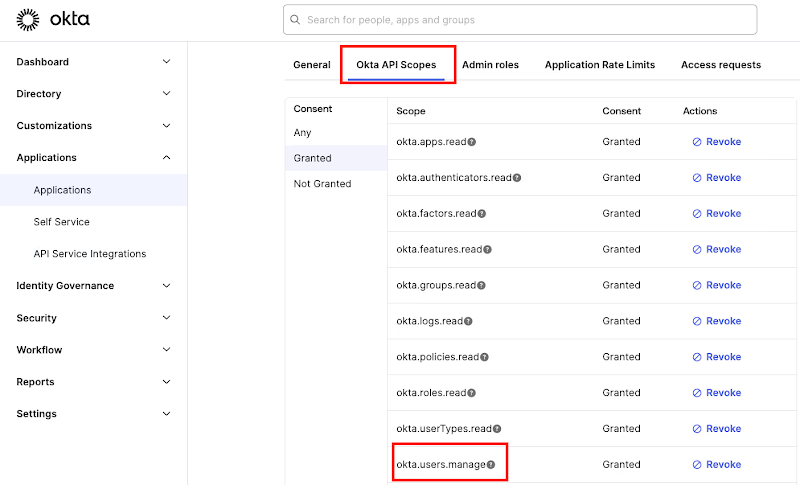
Task: Open help icon next to okta.logs.read
Action: (468, 321)
